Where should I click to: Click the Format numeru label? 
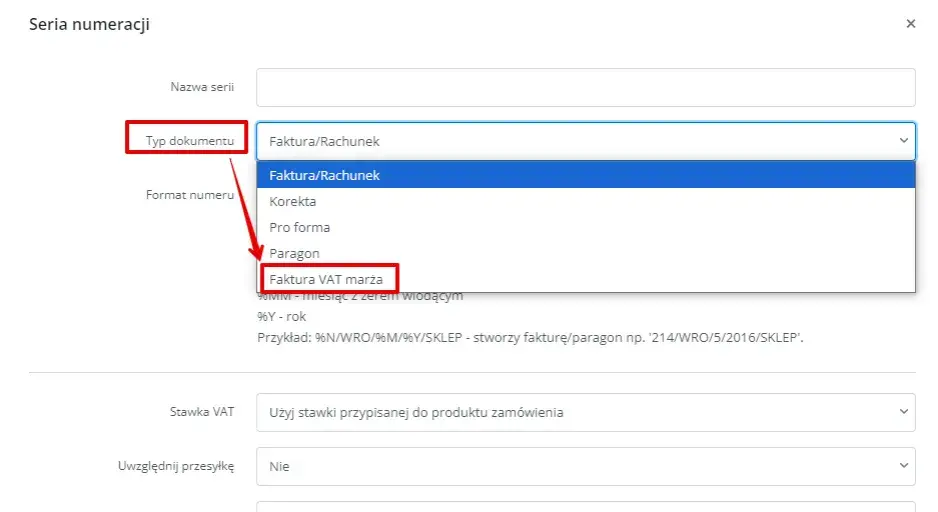(190, 195)
